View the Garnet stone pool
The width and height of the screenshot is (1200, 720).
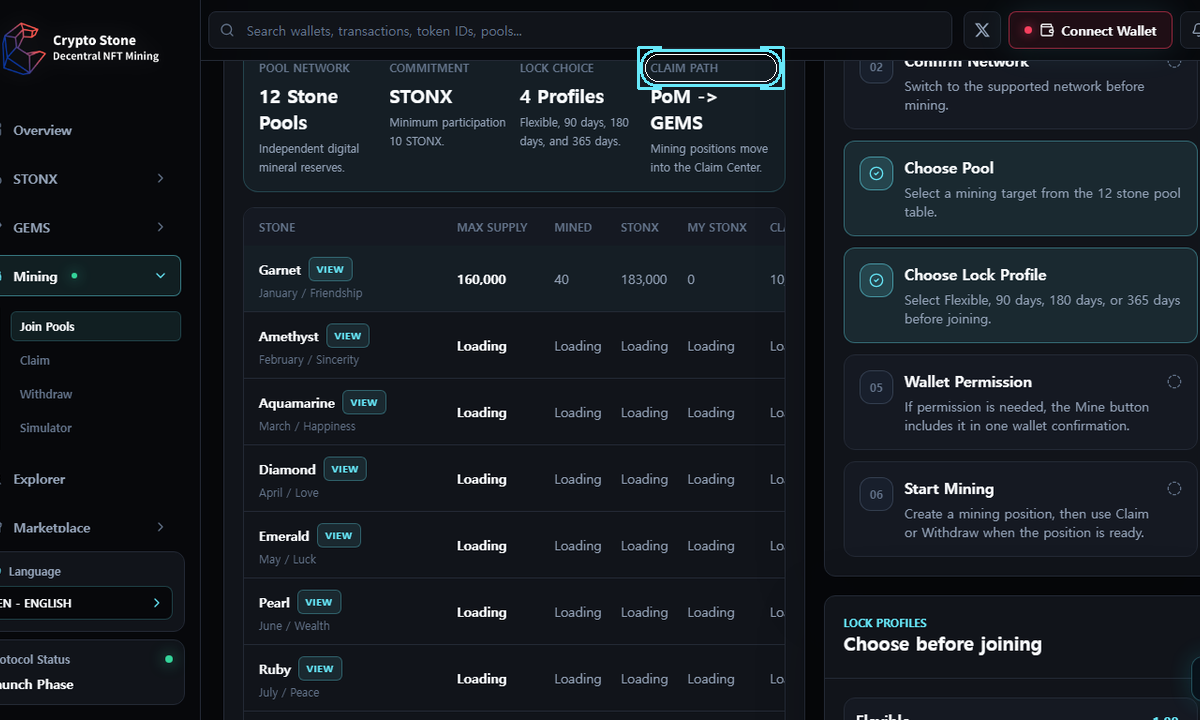[x=330, y=270]
